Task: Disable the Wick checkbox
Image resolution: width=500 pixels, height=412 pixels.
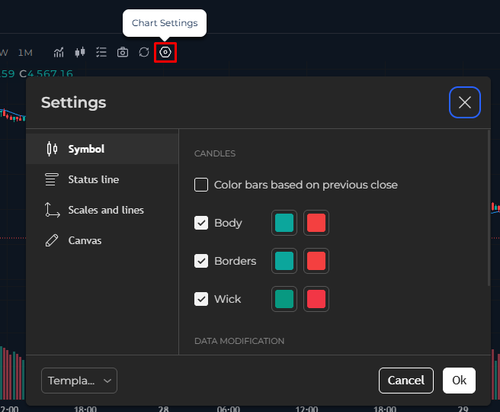Action: pyautogui.click(x=201, y=299)
